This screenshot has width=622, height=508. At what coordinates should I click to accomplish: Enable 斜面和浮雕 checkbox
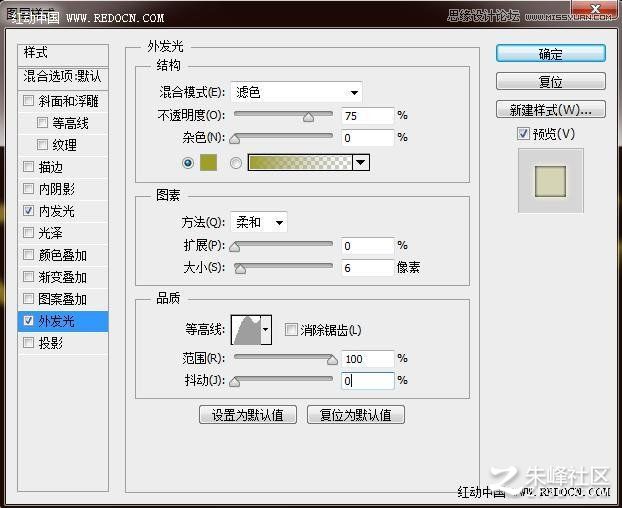(29, 100)
